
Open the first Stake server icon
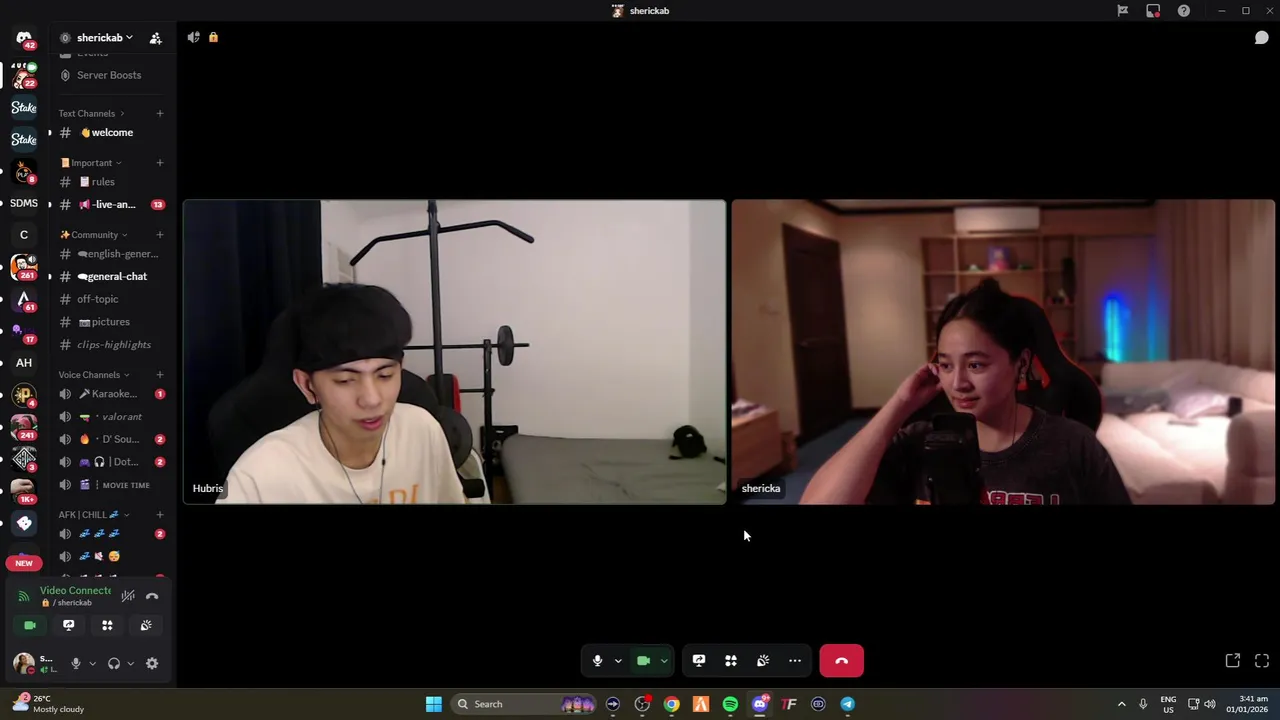click(24, 107)
